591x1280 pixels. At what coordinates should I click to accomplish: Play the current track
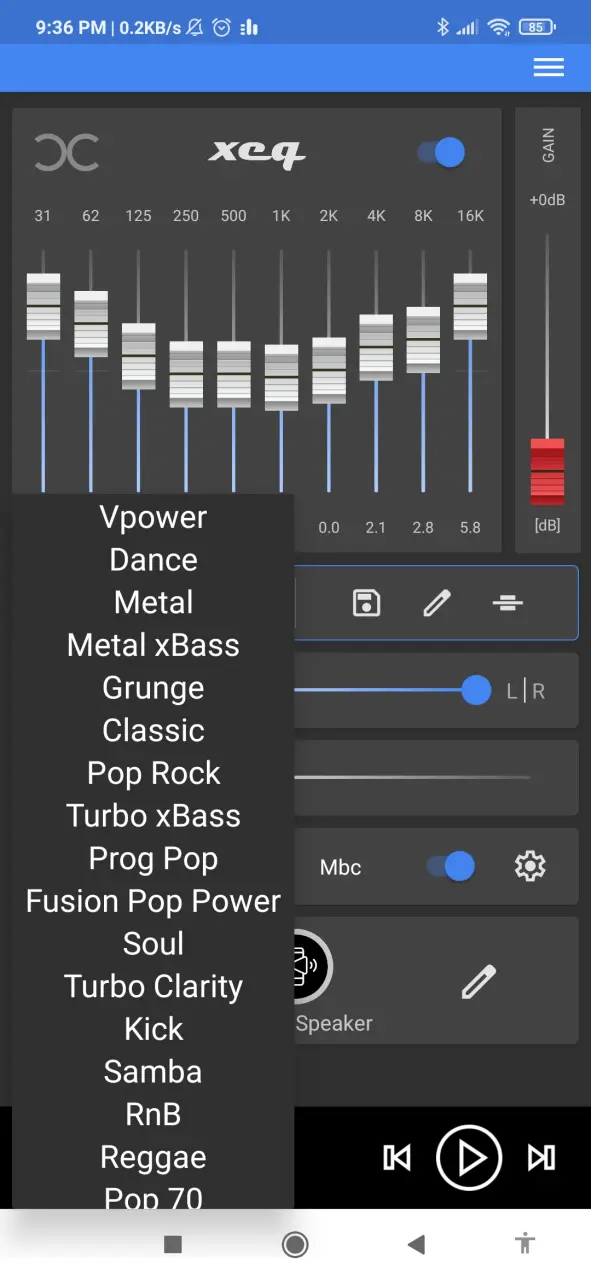(x=469, y=1158)
